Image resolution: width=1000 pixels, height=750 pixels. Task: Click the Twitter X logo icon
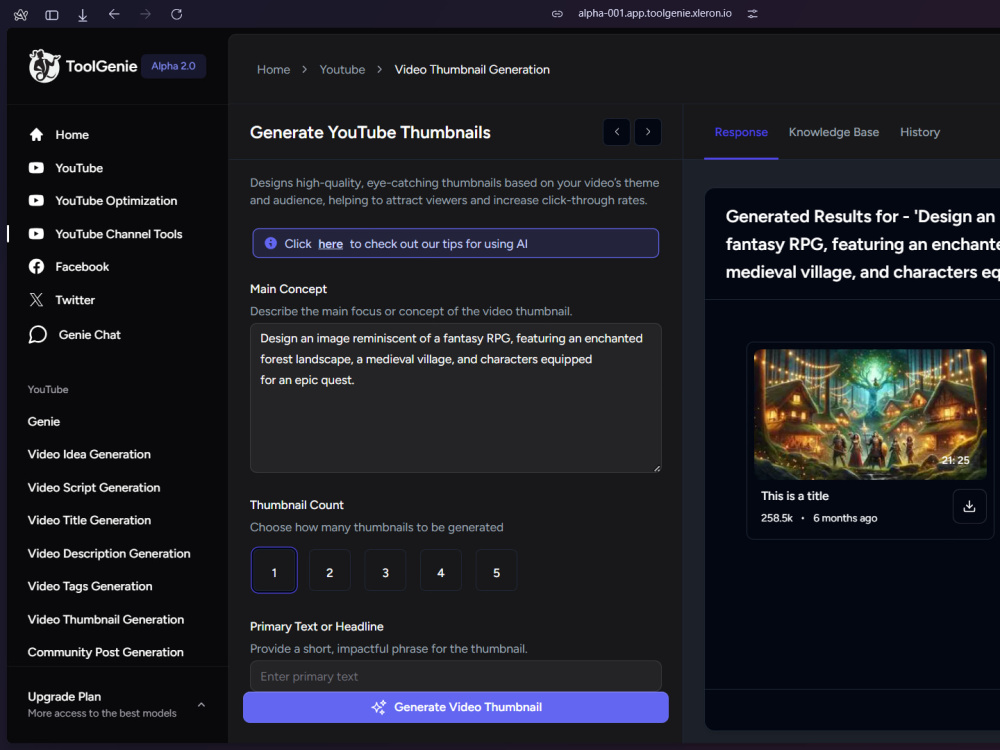coord(36,300)
